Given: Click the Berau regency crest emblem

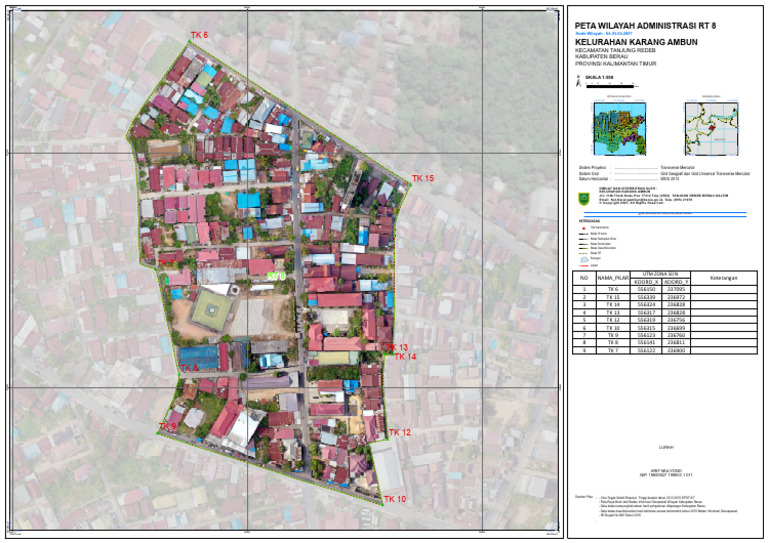Looking at the screenshot, I should pyautogui.click(x=584, y=199).
